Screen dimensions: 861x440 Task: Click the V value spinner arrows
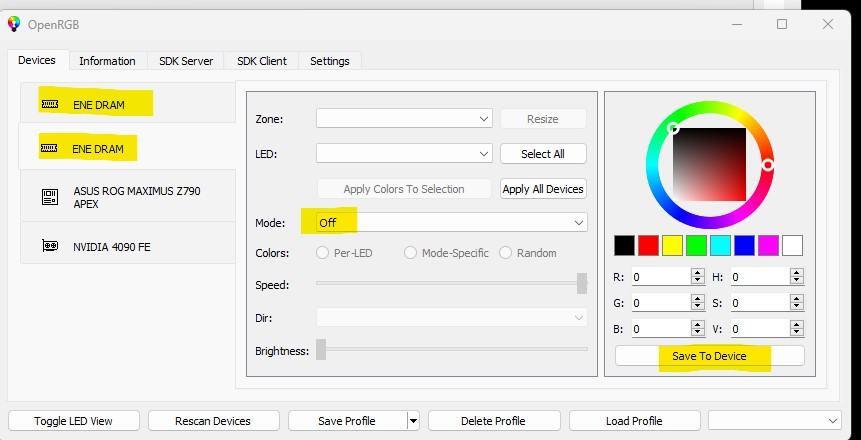tap(797, 328)
